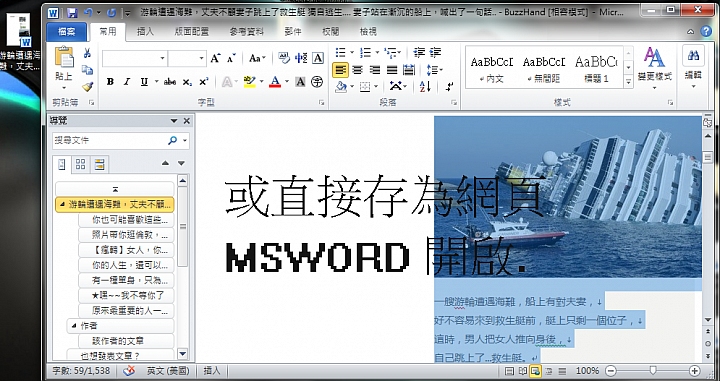Image resolution: width=720 pixels, height=381 pixels.
Task: Open search options dropdown beside magnifier
Action: pyautogui.click(x=185, y=140)
